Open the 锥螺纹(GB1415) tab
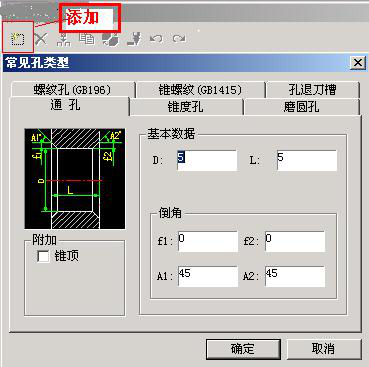The image size is (369, 367). [x=200, y=90]
